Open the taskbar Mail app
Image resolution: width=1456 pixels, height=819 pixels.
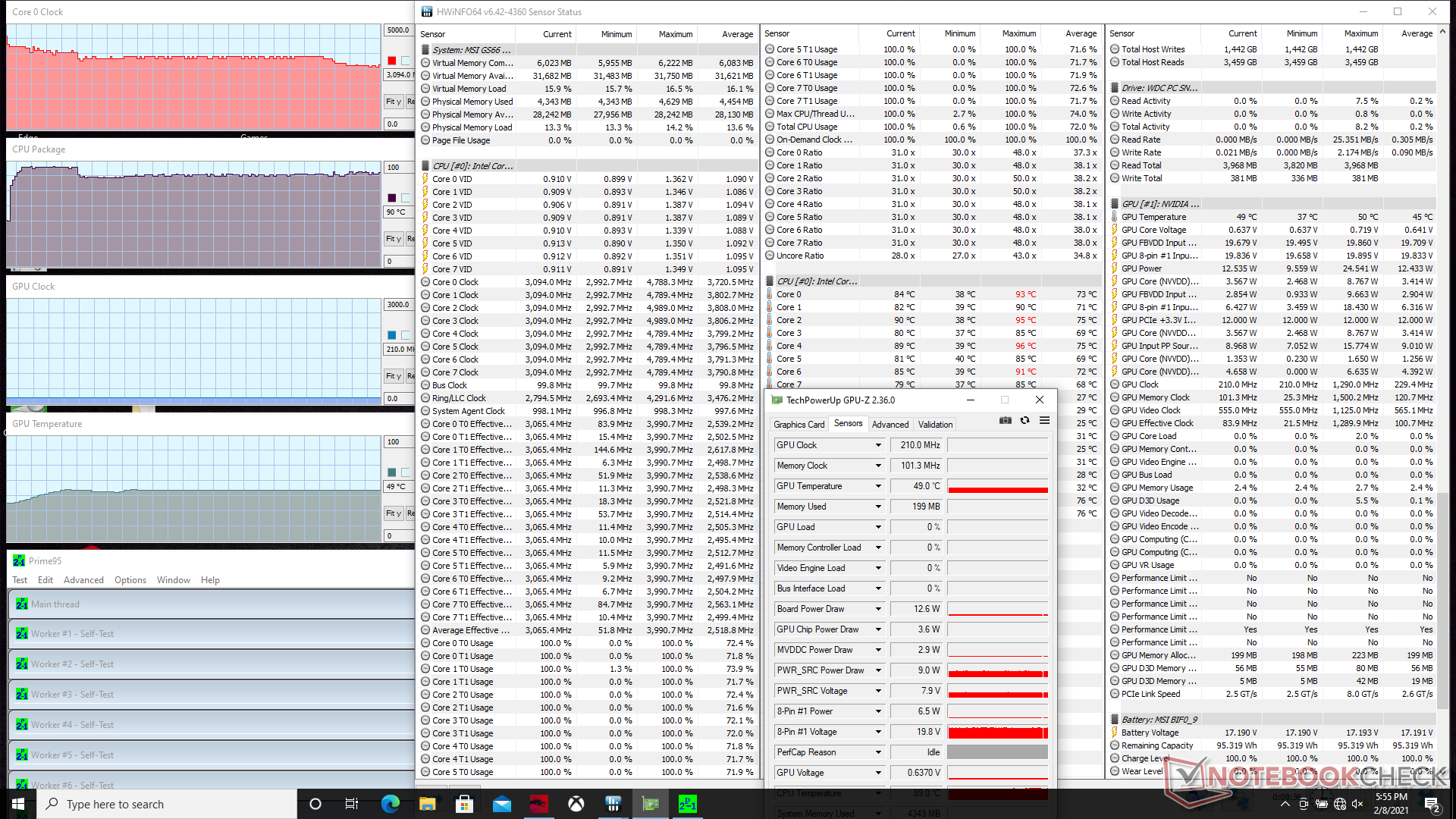click(502, 804)
